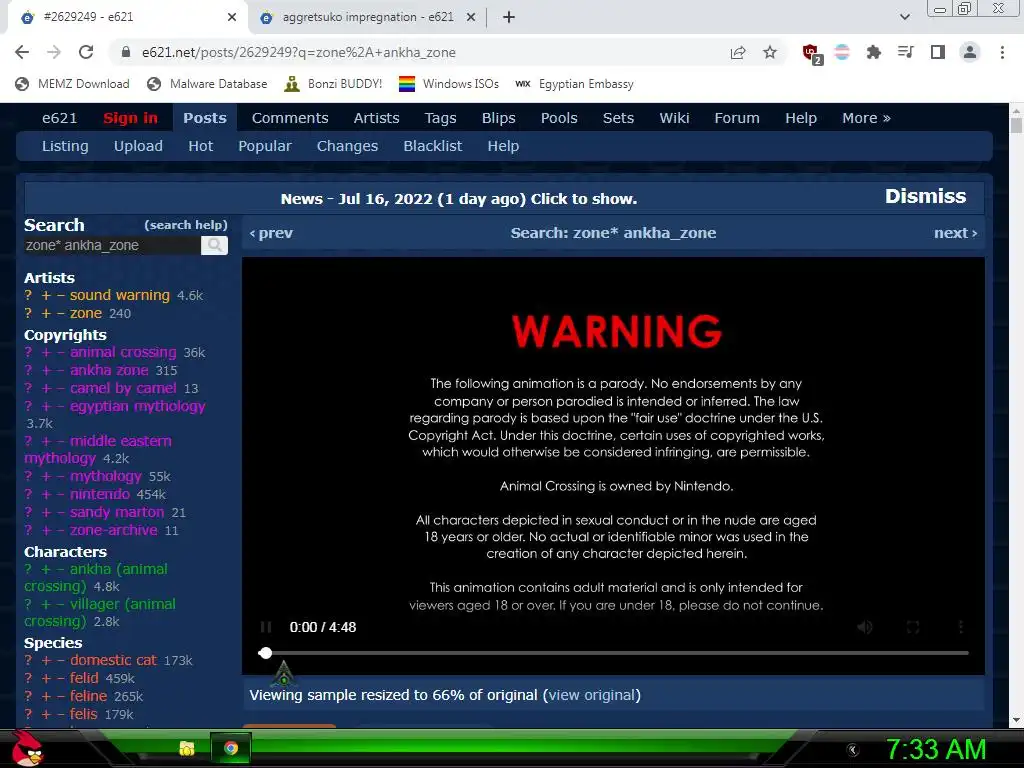This screenshot has height=768, width=1024.
Task: Click the sound warning tag
Action: 120,295
